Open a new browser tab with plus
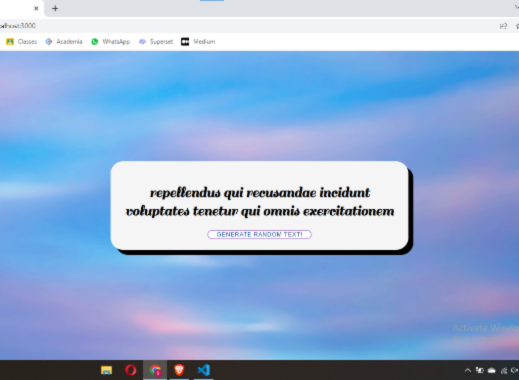This screenshot has height=380, width=519. tap(55, 8)
